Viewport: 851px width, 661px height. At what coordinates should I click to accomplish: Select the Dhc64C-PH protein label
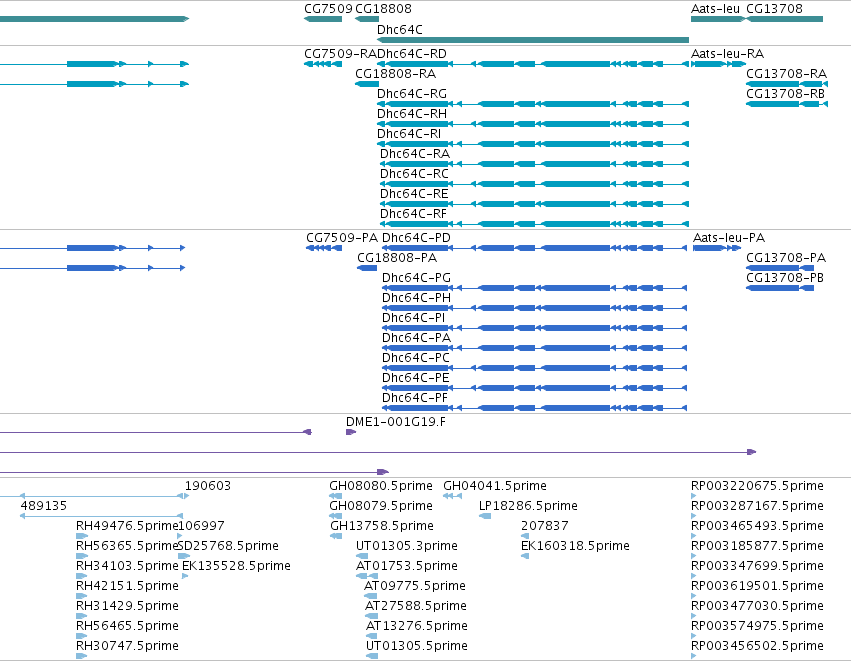pyautogui.click(x=416, y=298)
